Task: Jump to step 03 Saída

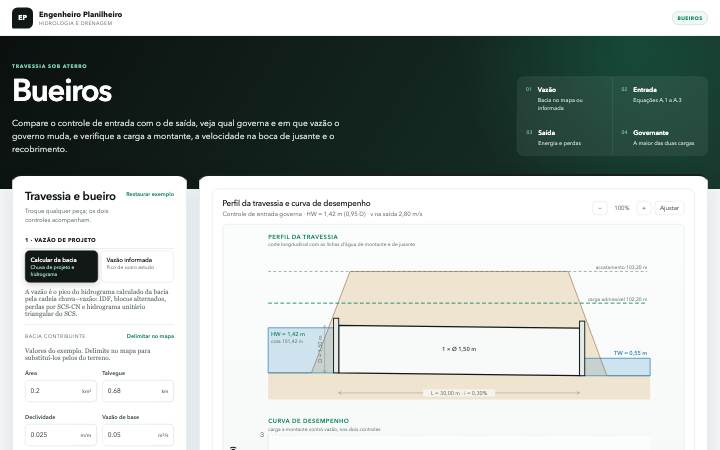Action: pyautogui.click(x=564, y=138)
